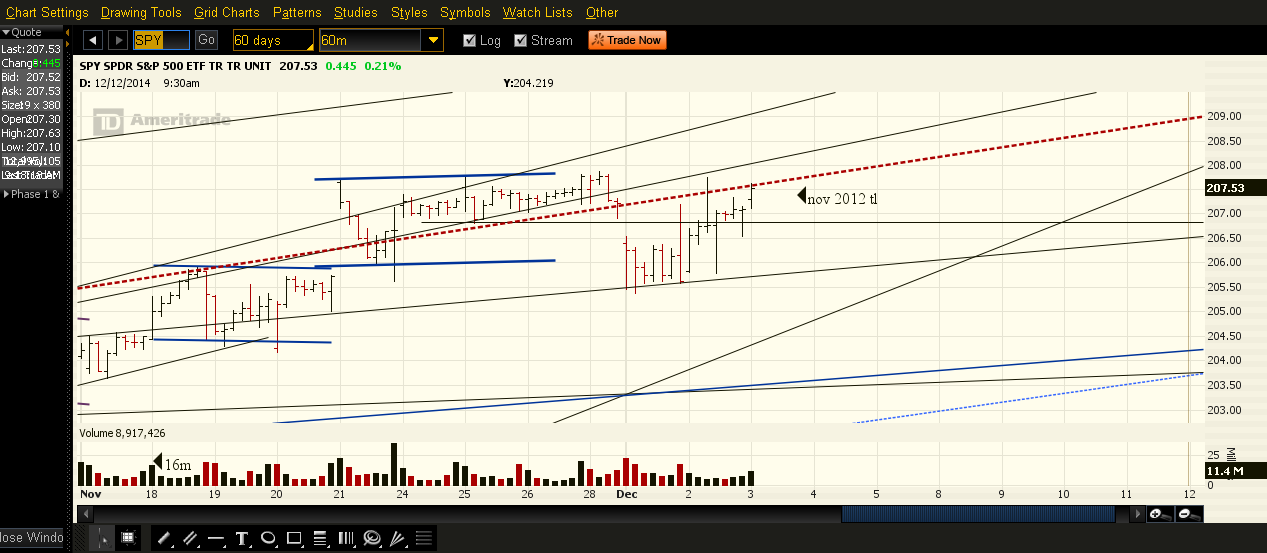
Task: Select the parallel channel lines tool
Action: pos(190,538)
